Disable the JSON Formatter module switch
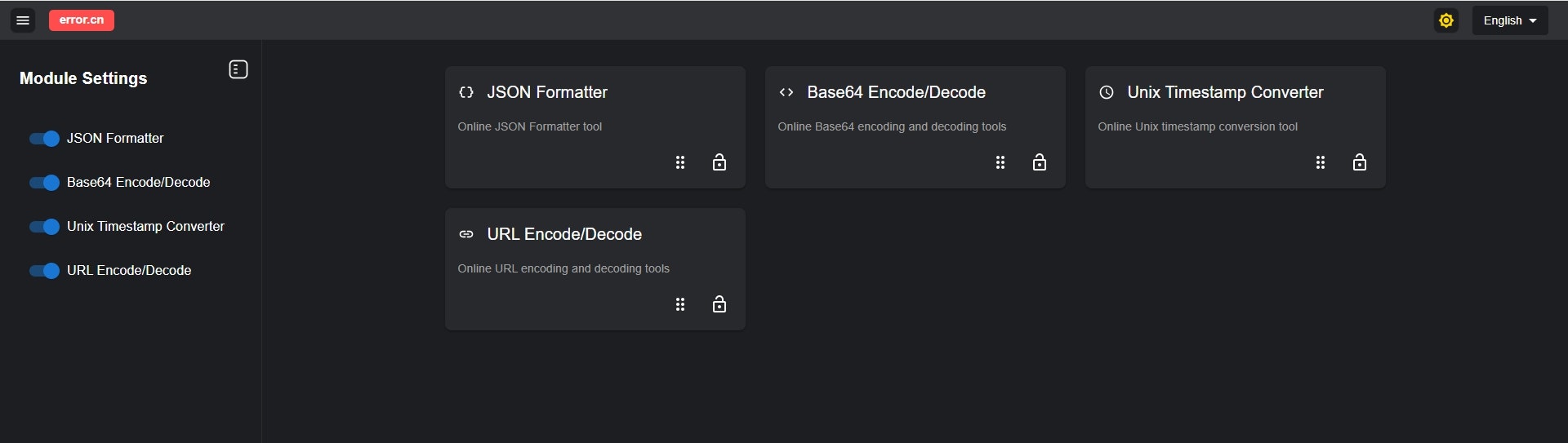This screenshot has height=443, width=1568. click(x=44, y=139)
